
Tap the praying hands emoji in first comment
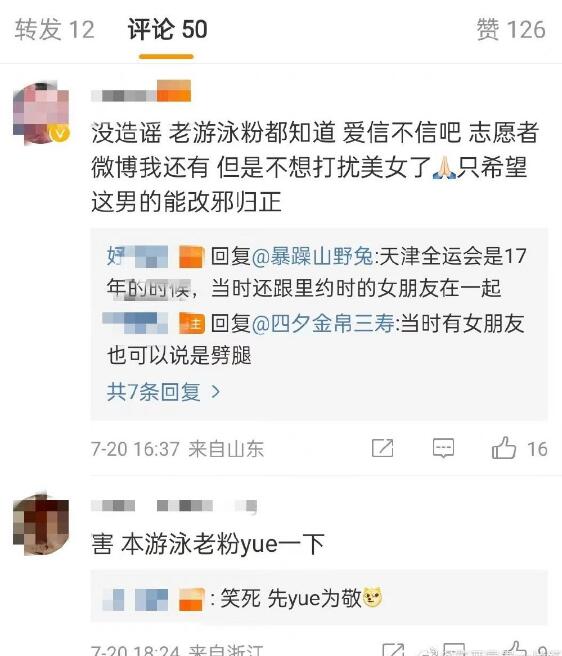444,168
